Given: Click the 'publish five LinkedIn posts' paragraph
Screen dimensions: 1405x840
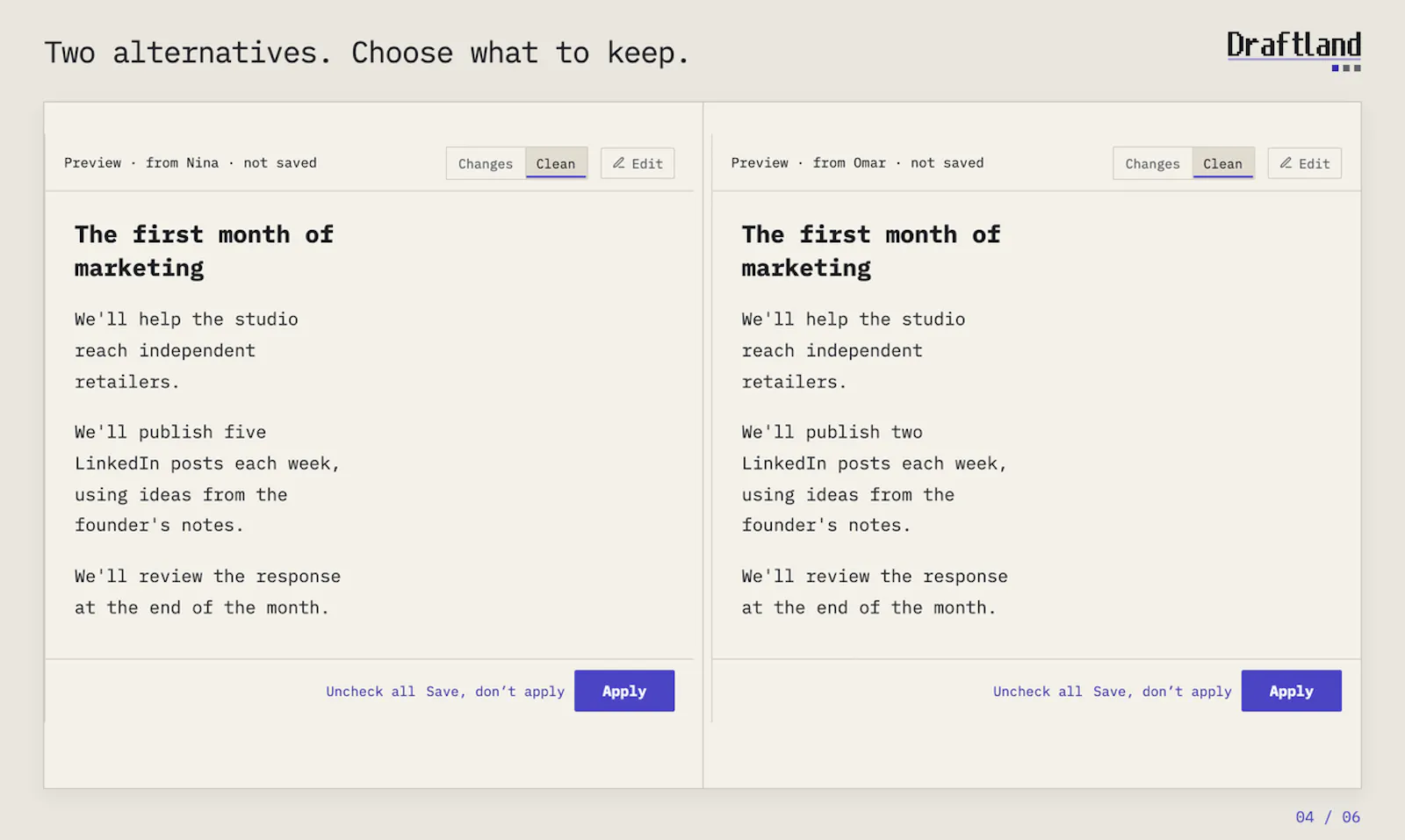Looking at the screenshot, I should [207, 478].
